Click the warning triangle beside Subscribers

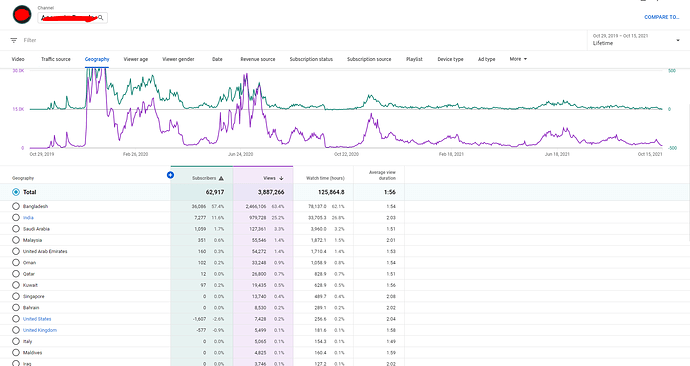221,178
